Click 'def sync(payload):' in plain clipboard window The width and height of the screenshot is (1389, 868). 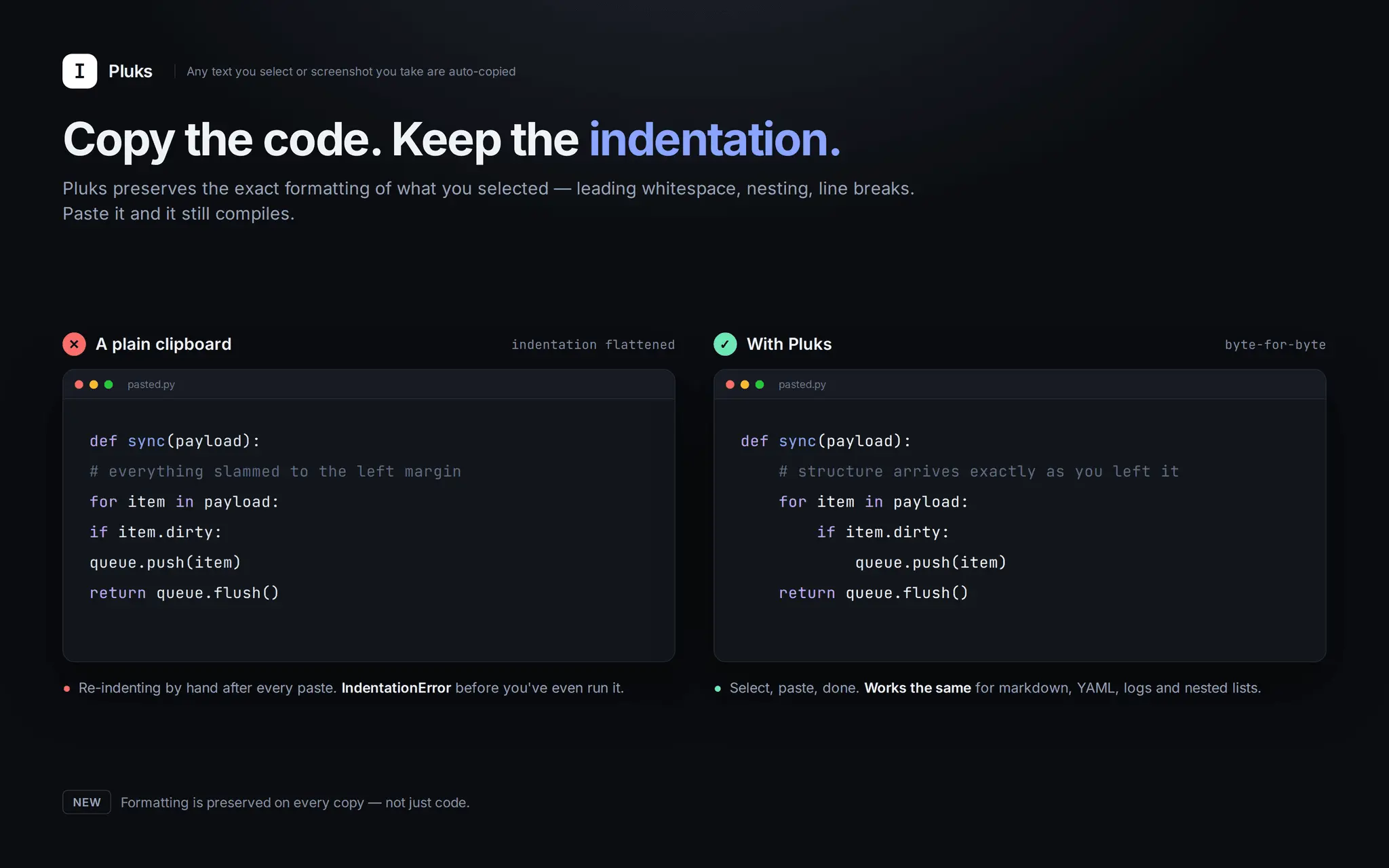(x=175, y=441)
